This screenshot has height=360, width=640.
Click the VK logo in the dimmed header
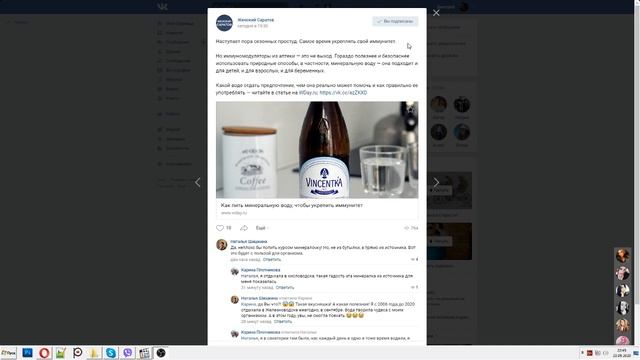click(x=162, y=7)
